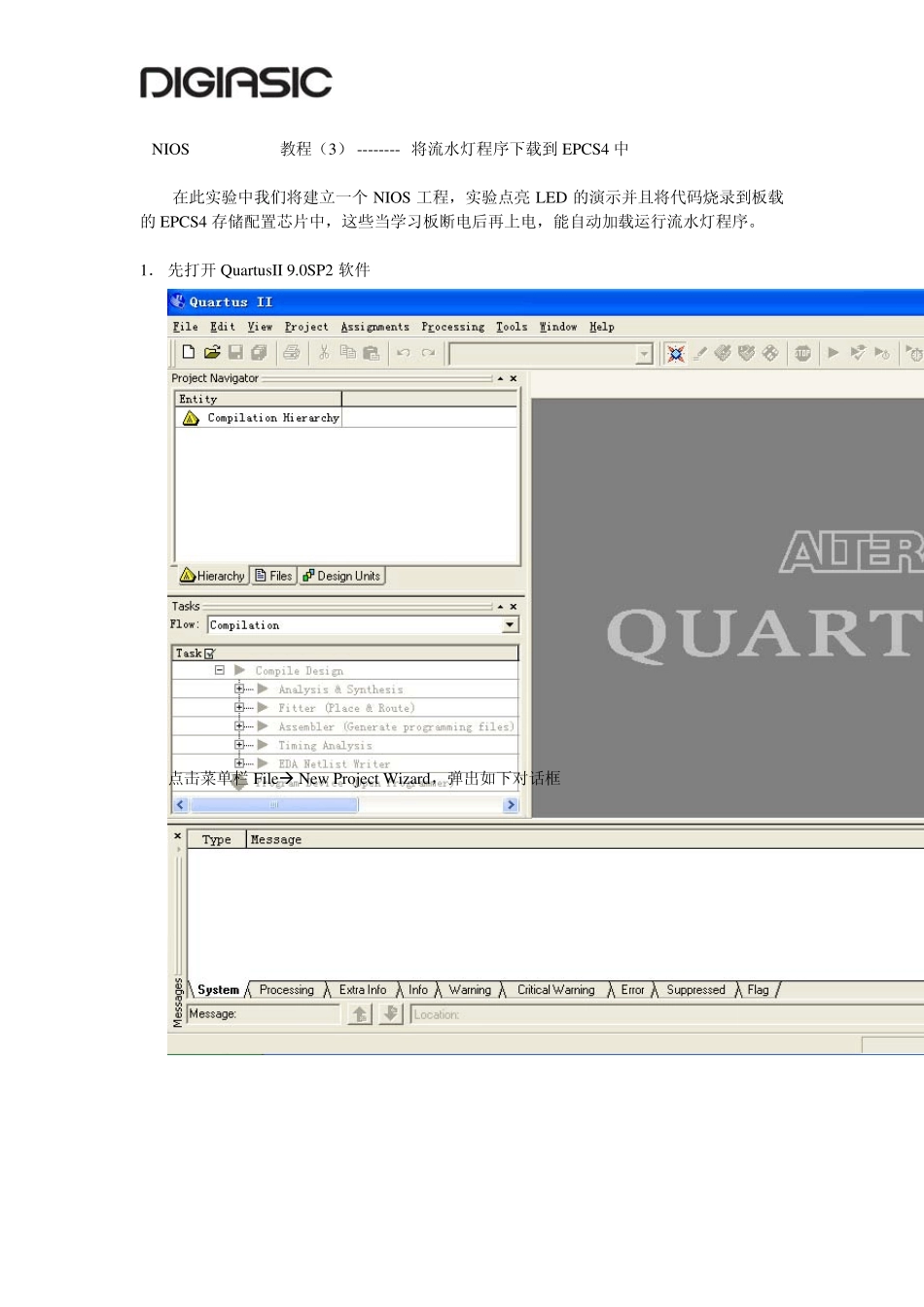Open the Window menu
The height and width of the screenshot is (1307, 924).
coord(558,327)
